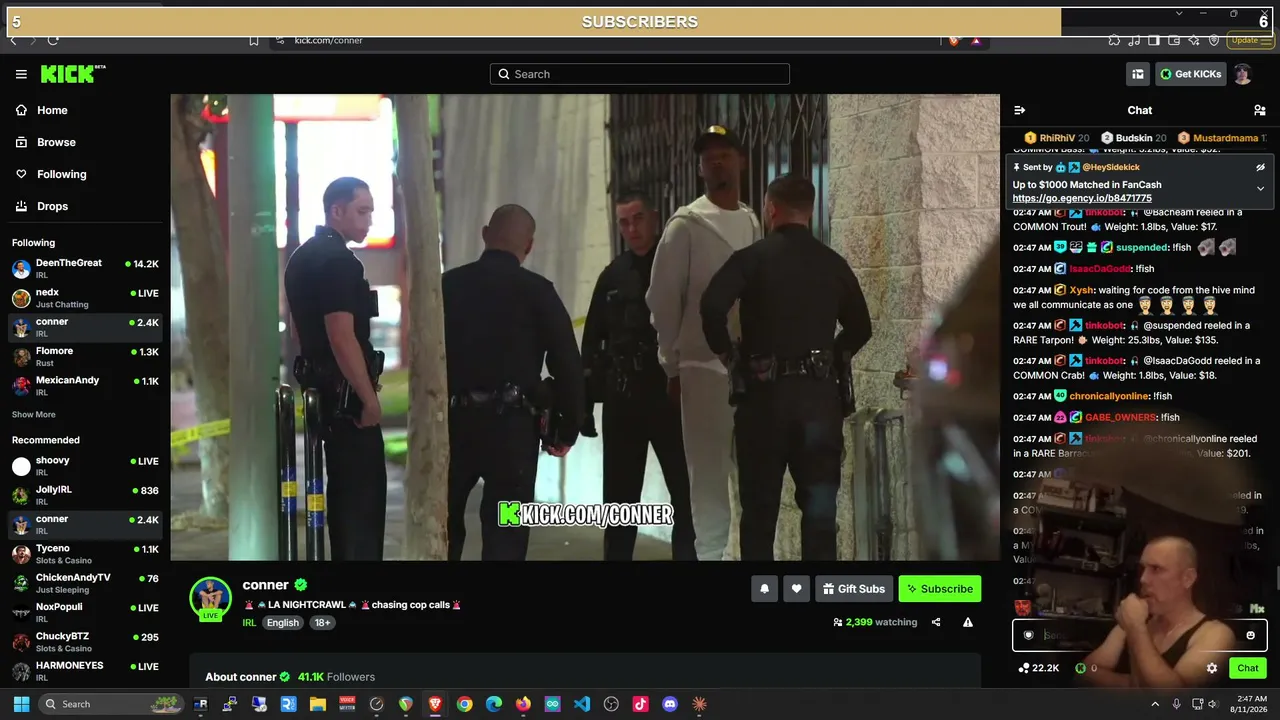Open the go.egency.io pinned link

1082,198
